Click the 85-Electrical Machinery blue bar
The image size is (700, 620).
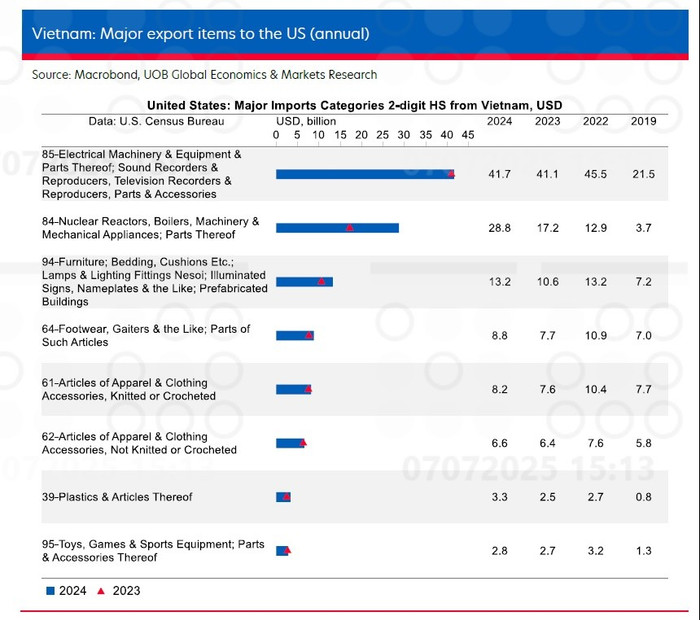(365, 175)
